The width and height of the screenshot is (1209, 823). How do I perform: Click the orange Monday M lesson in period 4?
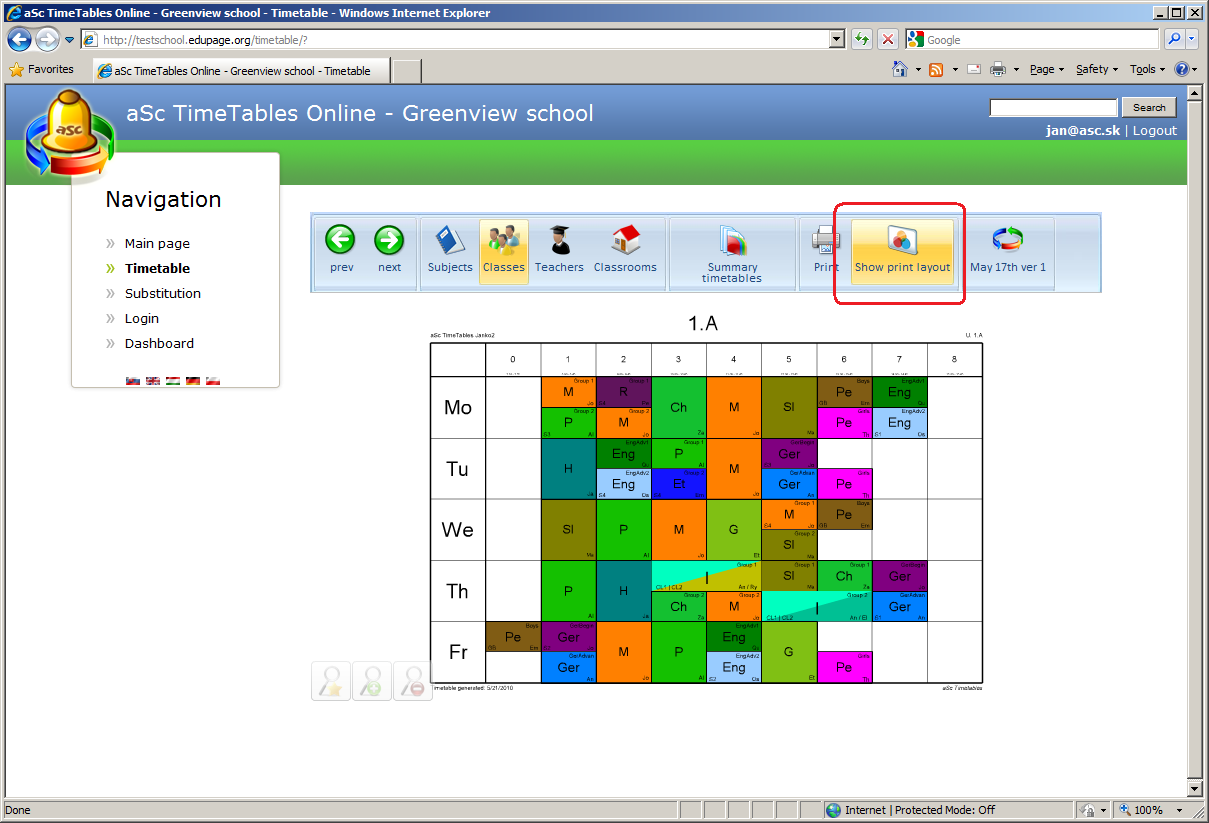(x=733, y=407)
